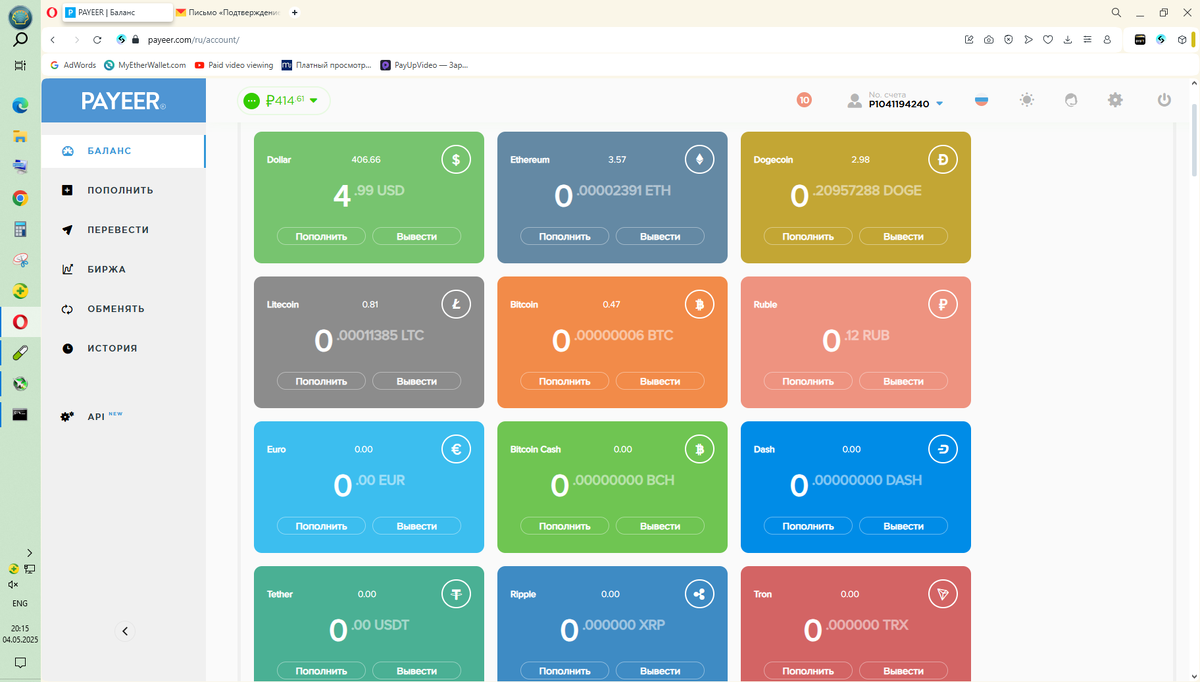Click Вывести on the Euro card
The image size is (1200, 682).
click(x=417, y=526)
